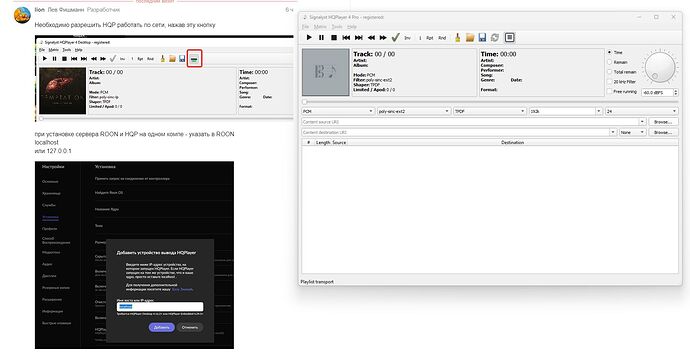The image size is (690, 360).
Task: Open the Tools menu in HQPlayer Pro
Action: (x=337, y=27)
